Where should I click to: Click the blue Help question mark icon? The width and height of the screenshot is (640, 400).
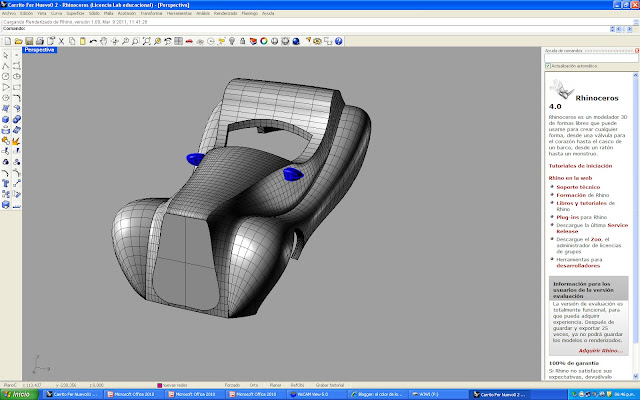pos(338,41)
